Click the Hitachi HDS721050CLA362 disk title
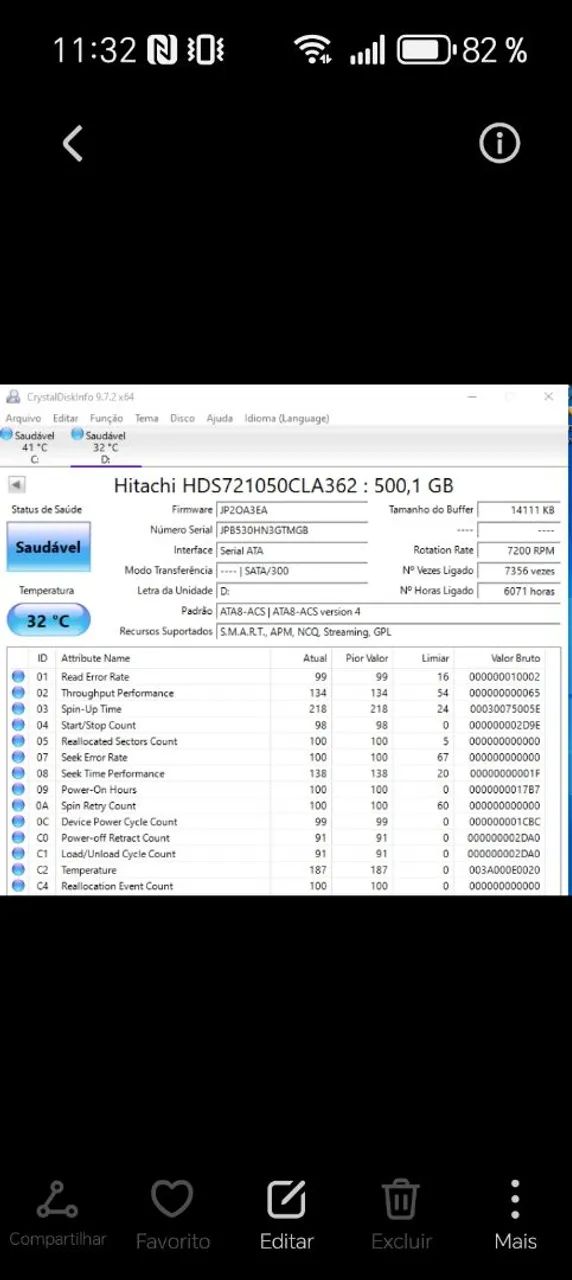The height and width of the screenshot is (1280, 572). 283,485
